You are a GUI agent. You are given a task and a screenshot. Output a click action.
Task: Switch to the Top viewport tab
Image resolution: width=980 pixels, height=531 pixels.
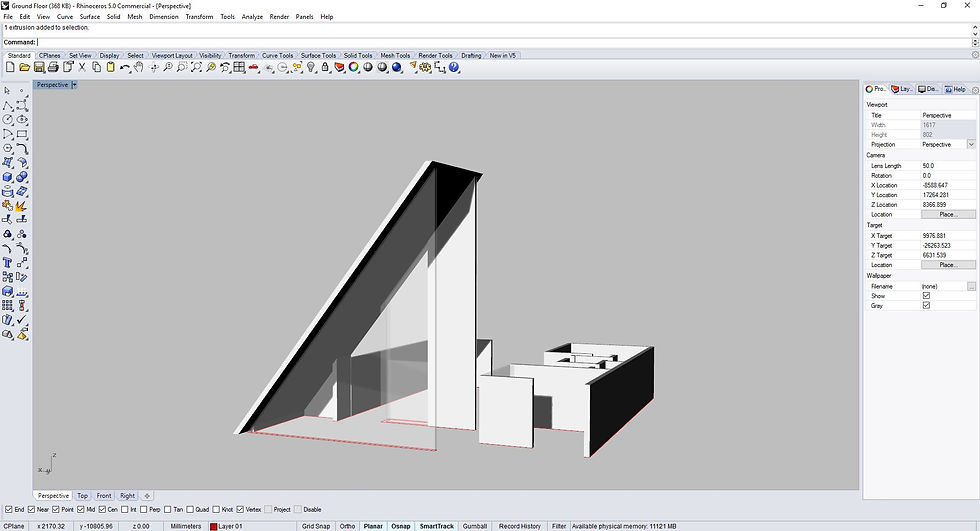point(82,495)
